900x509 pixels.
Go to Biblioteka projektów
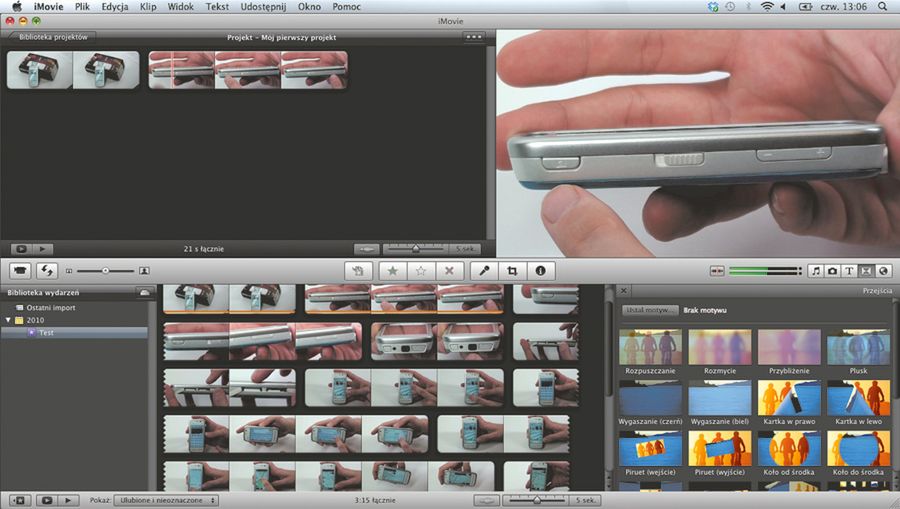click(x=53, y=37)
